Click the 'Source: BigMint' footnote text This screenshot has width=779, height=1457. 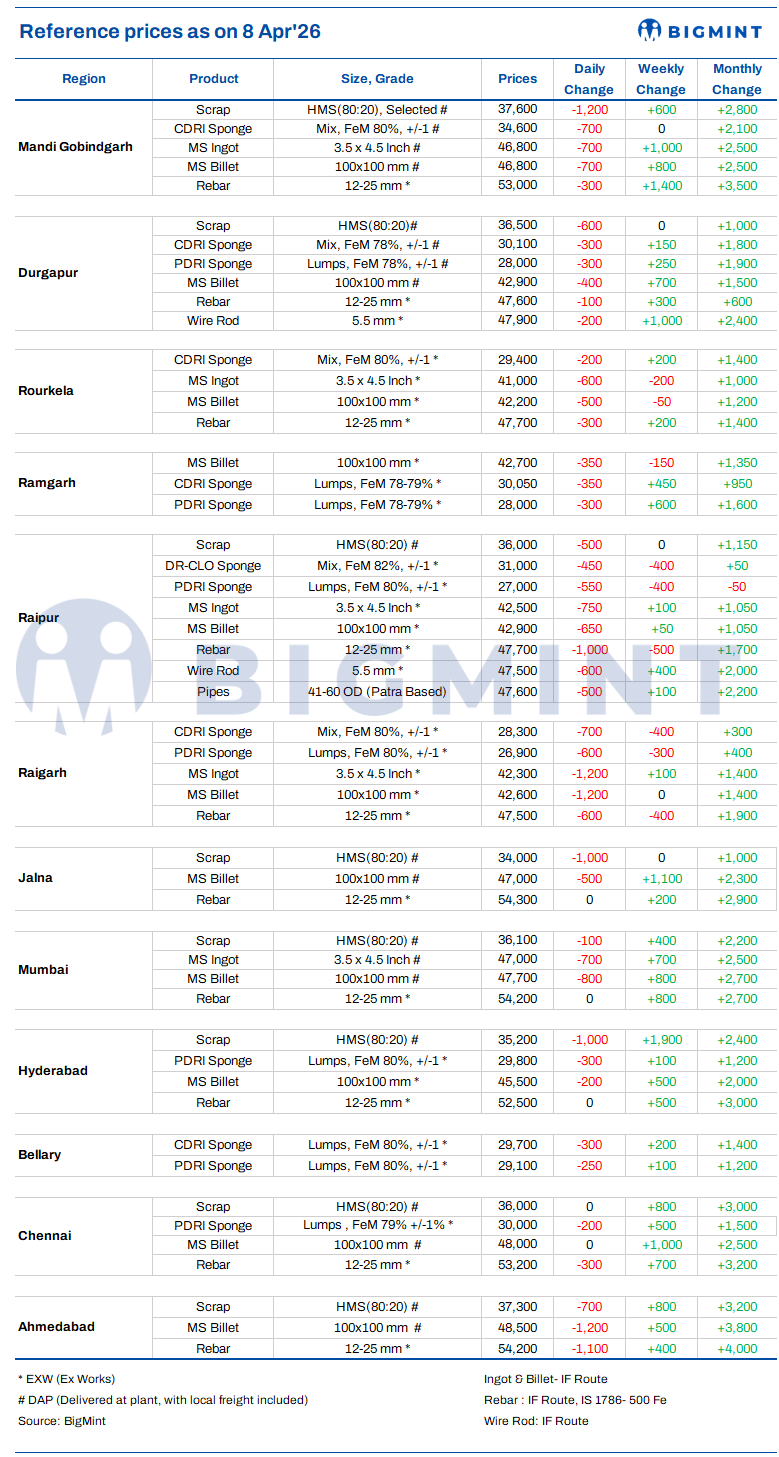[x=62, y=1421]
